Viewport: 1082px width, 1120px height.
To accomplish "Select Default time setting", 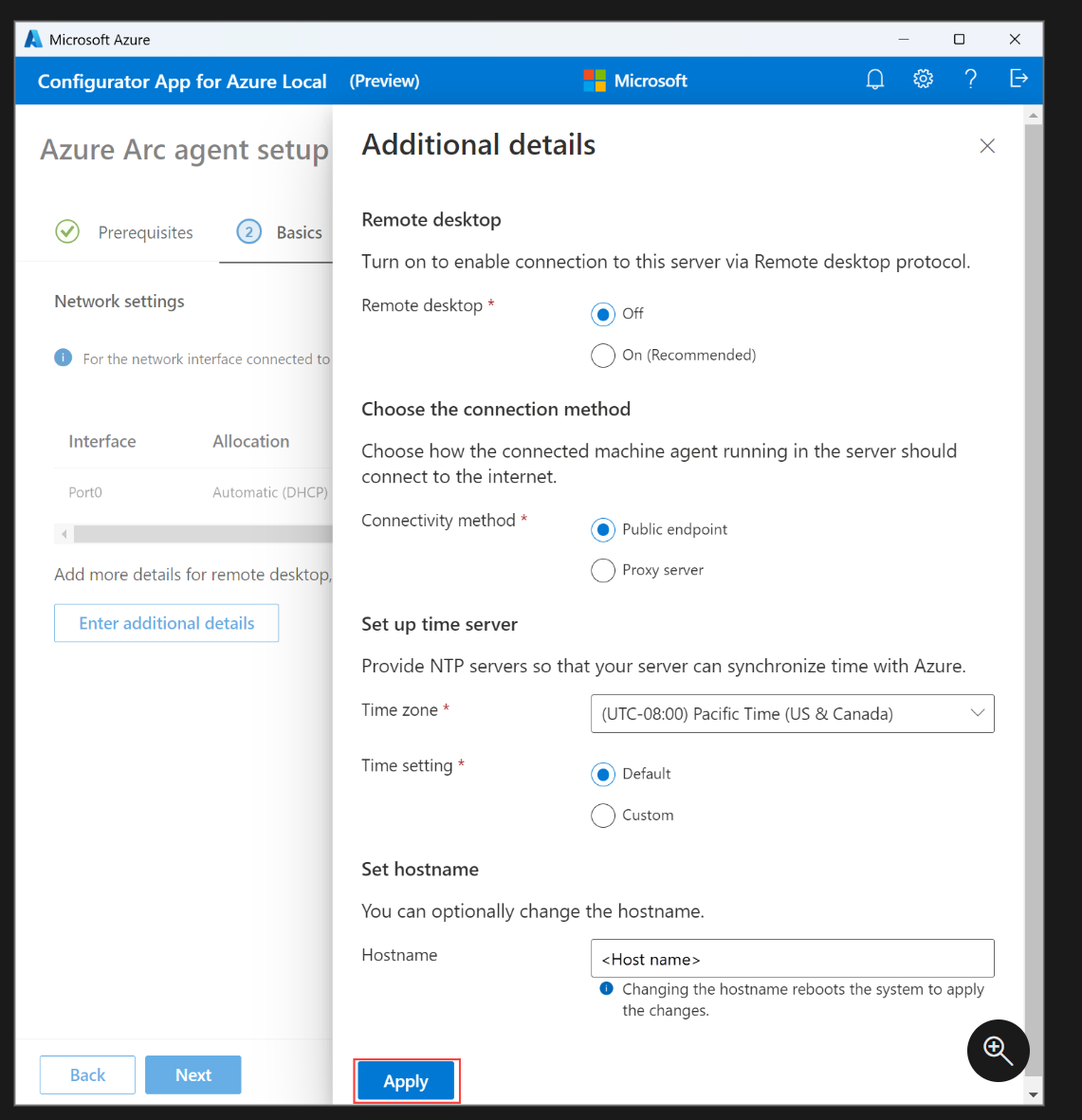I will 603,774.
